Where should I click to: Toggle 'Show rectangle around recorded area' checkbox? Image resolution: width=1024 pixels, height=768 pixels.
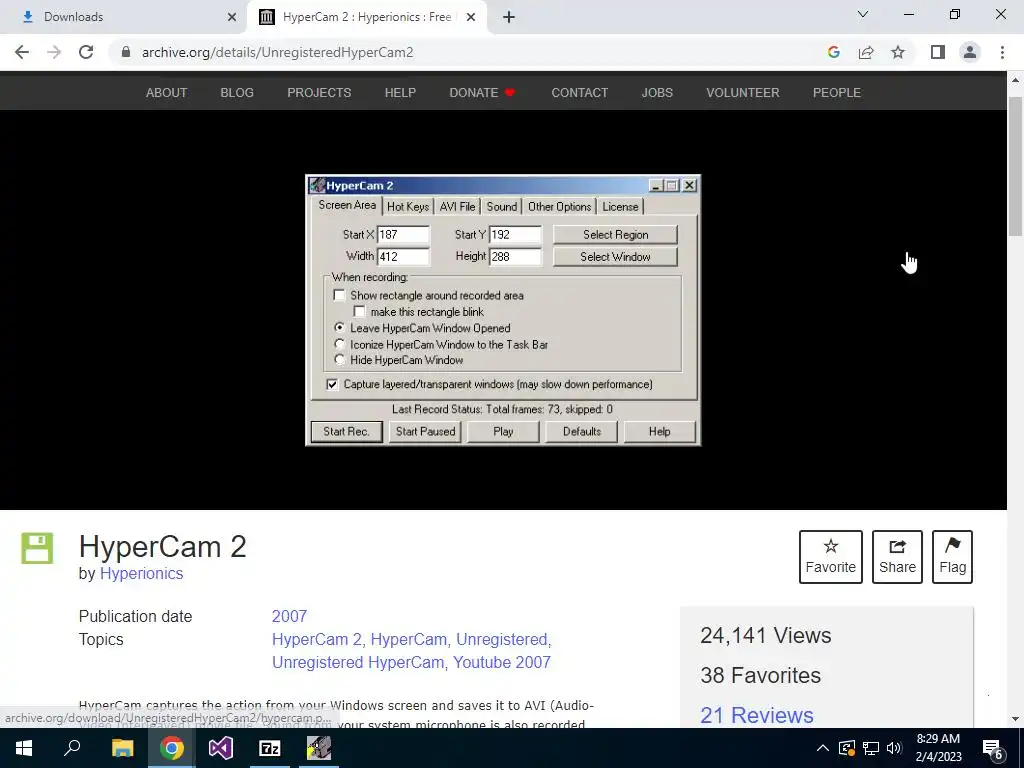[x=339, y=295]
